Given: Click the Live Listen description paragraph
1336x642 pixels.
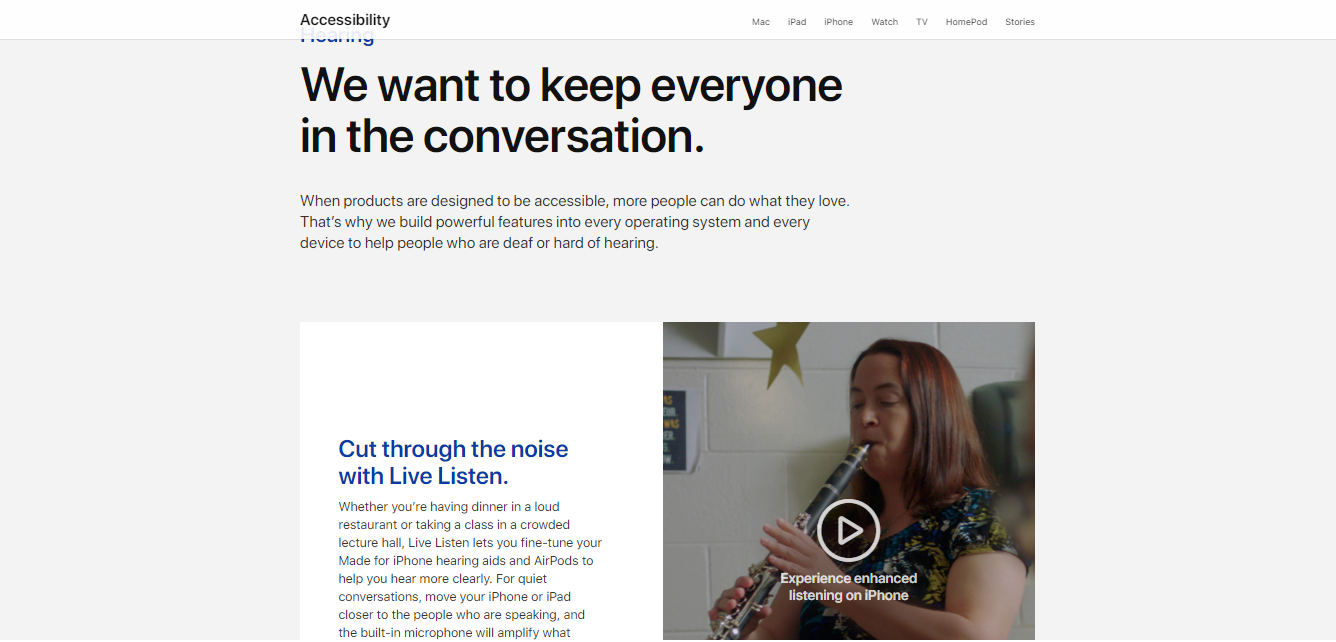Looking at the screenshot, I should [x=470, y=569].
